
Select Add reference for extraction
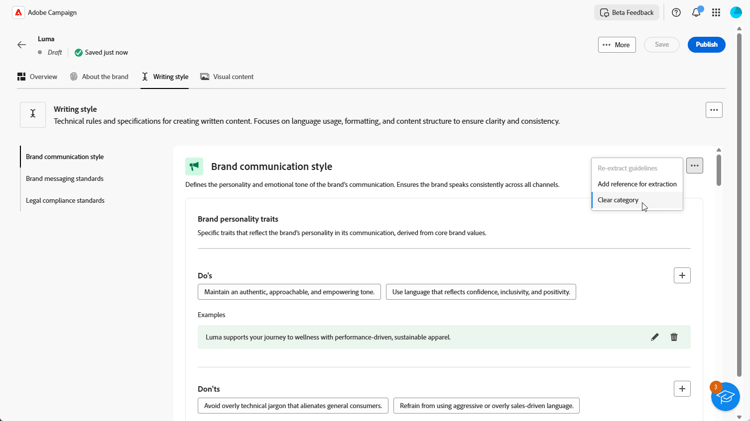[x=637, y=184]
